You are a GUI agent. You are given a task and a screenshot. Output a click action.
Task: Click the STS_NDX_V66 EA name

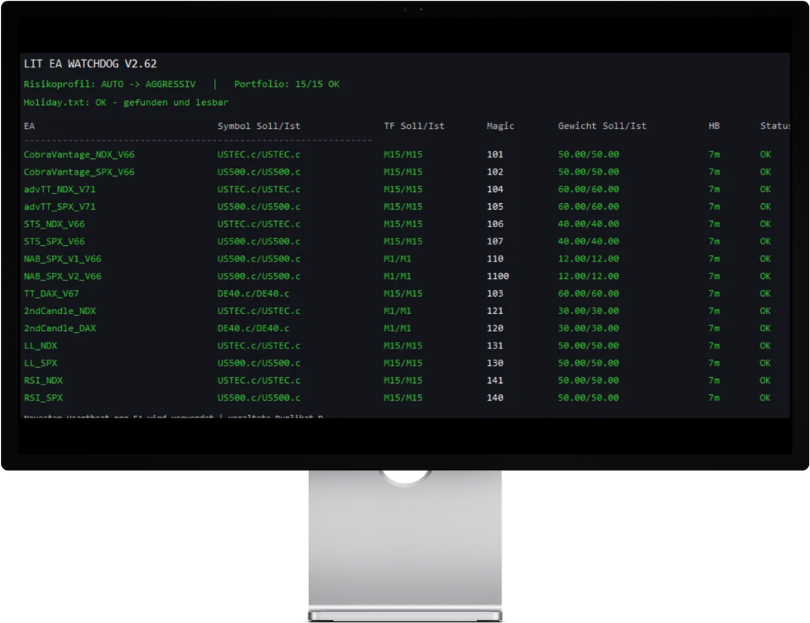tap(54, 224)
